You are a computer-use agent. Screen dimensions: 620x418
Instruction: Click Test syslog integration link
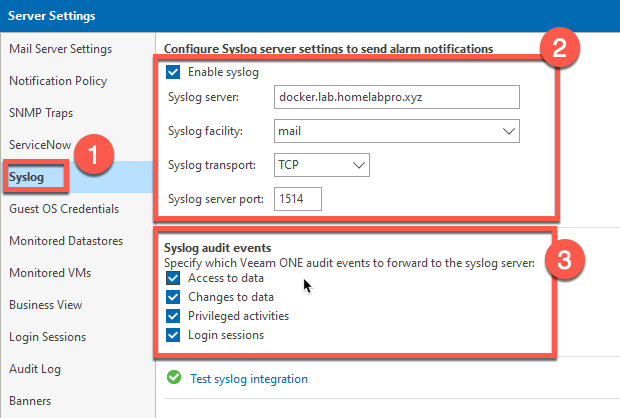247,379
